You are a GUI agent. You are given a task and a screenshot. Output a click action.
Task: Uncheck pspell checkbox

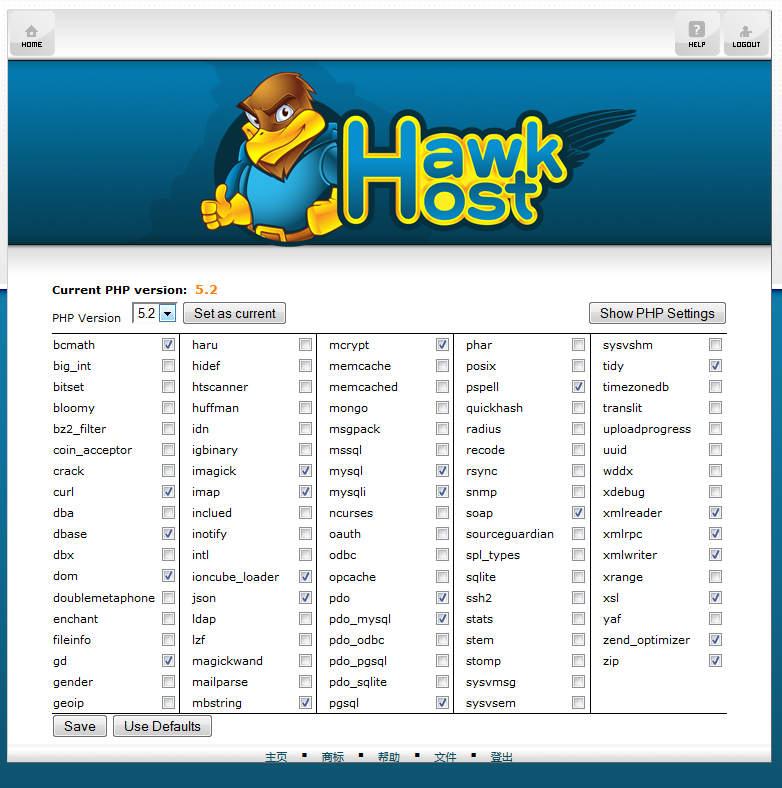pyautogui.click(x=578, y=386)
